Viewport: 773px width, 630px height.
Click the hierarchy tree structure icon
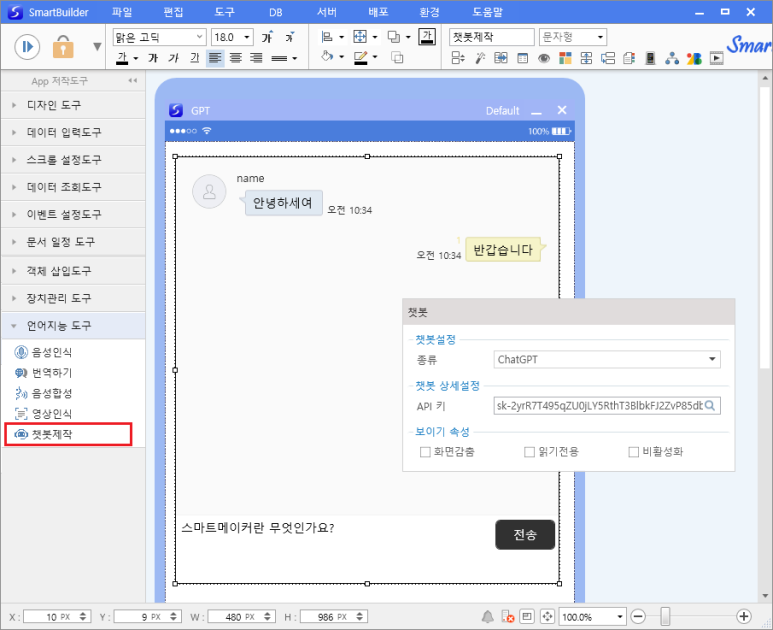pos(671,58)
